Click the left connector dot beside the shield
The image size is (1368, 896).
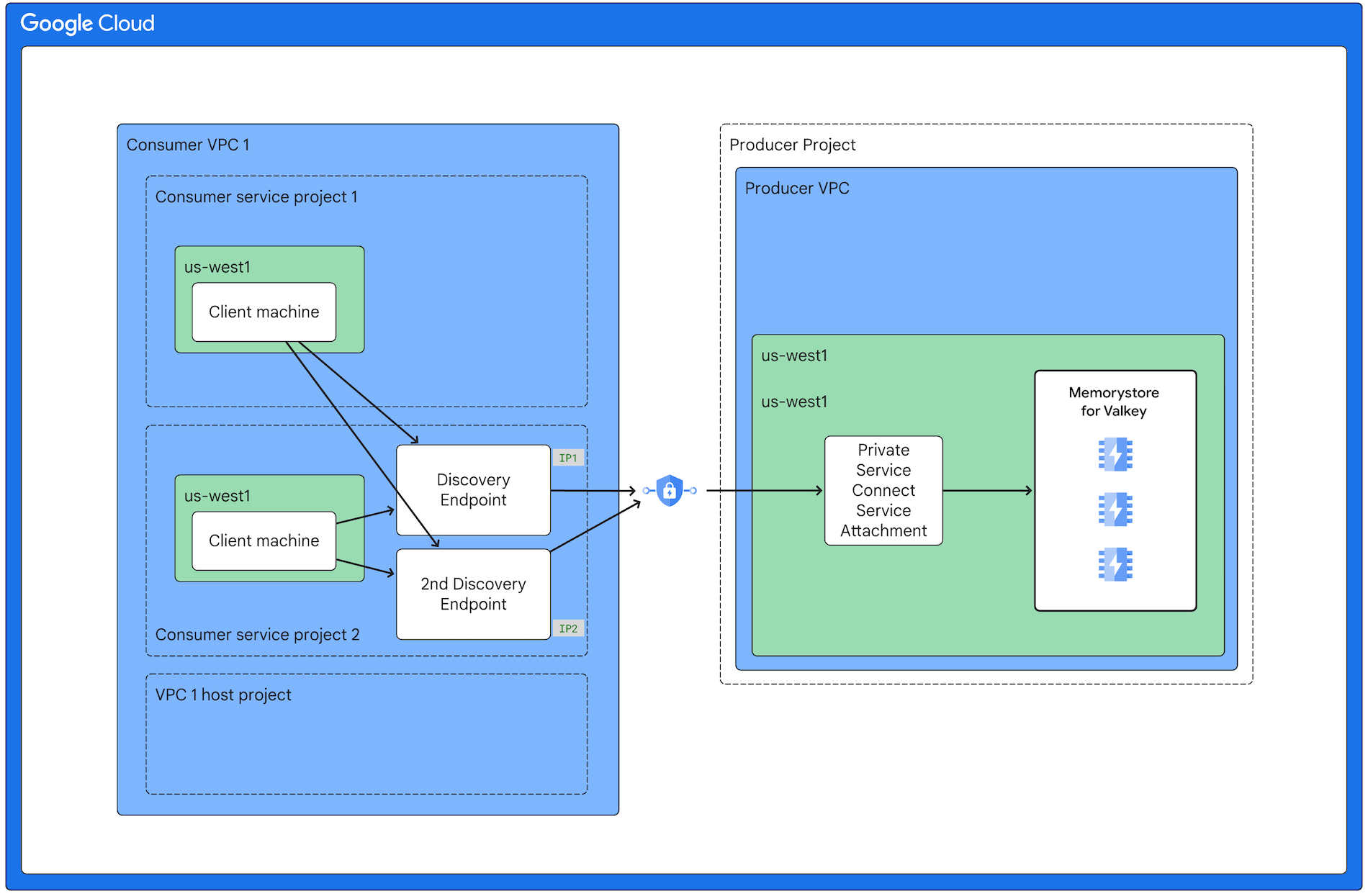pyautogui.click(x=646, y=490)
